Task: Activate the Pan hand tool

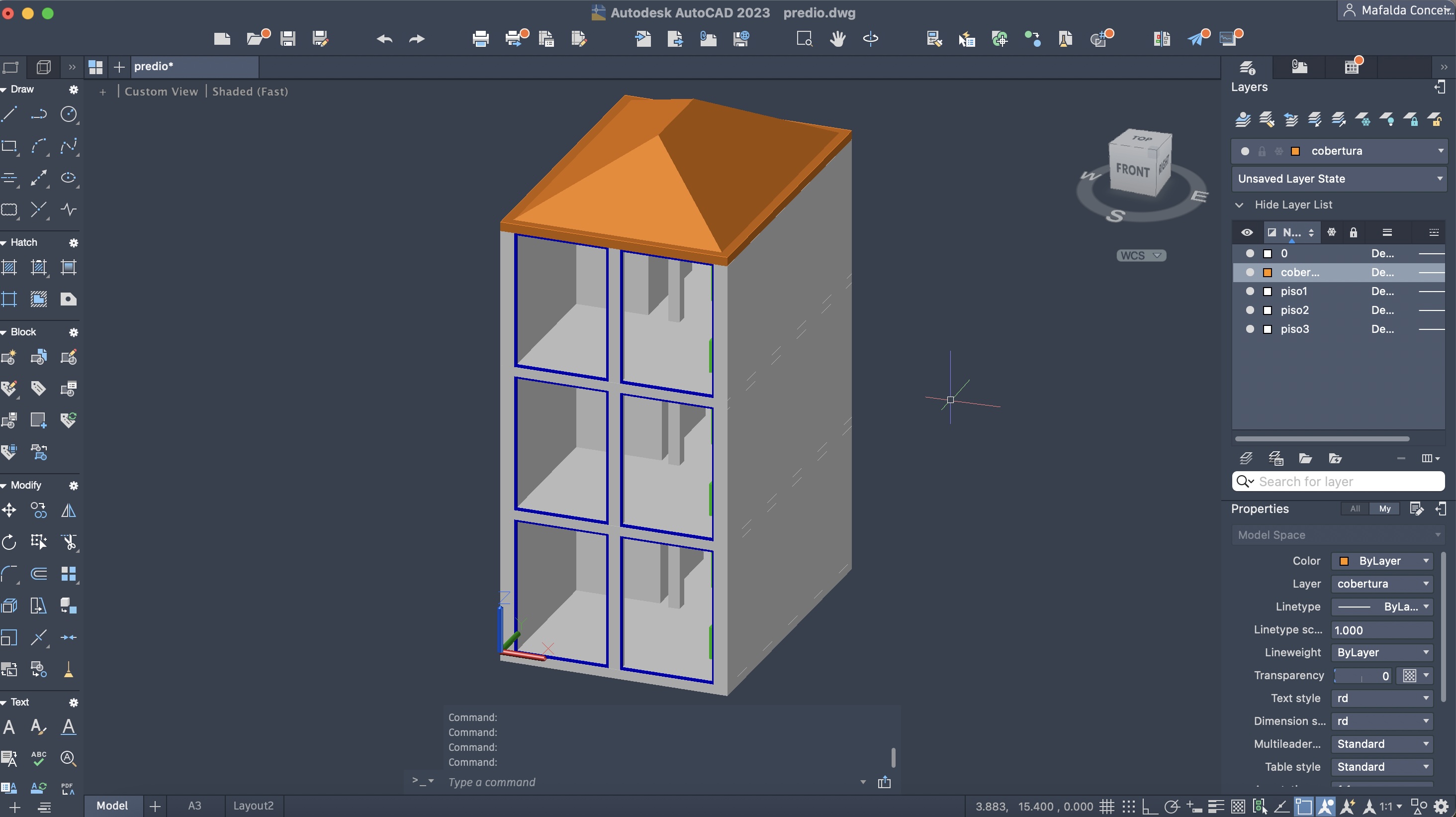Action: 838,38
